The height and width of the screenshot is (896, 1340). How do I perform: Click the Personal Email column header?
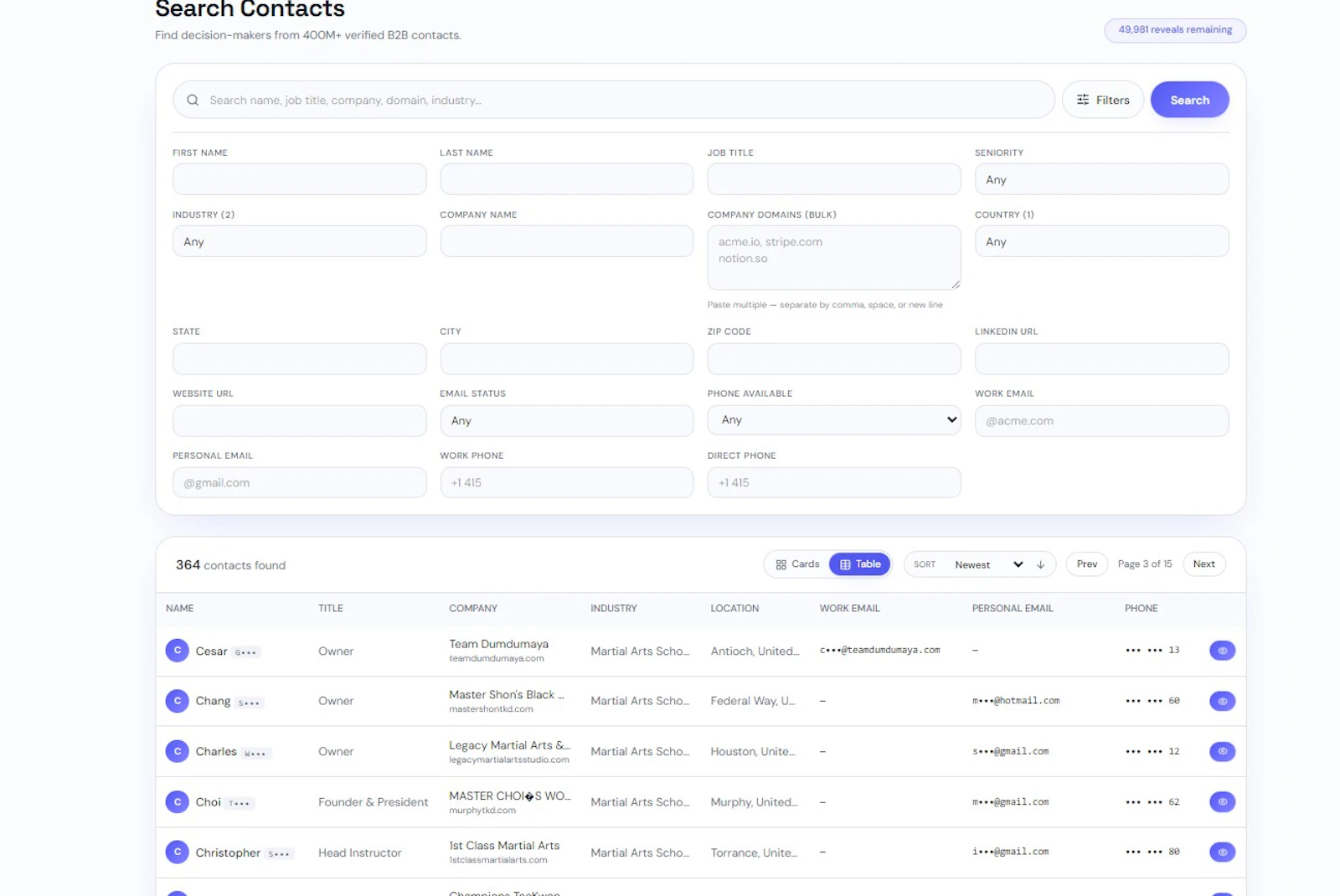1013,609
